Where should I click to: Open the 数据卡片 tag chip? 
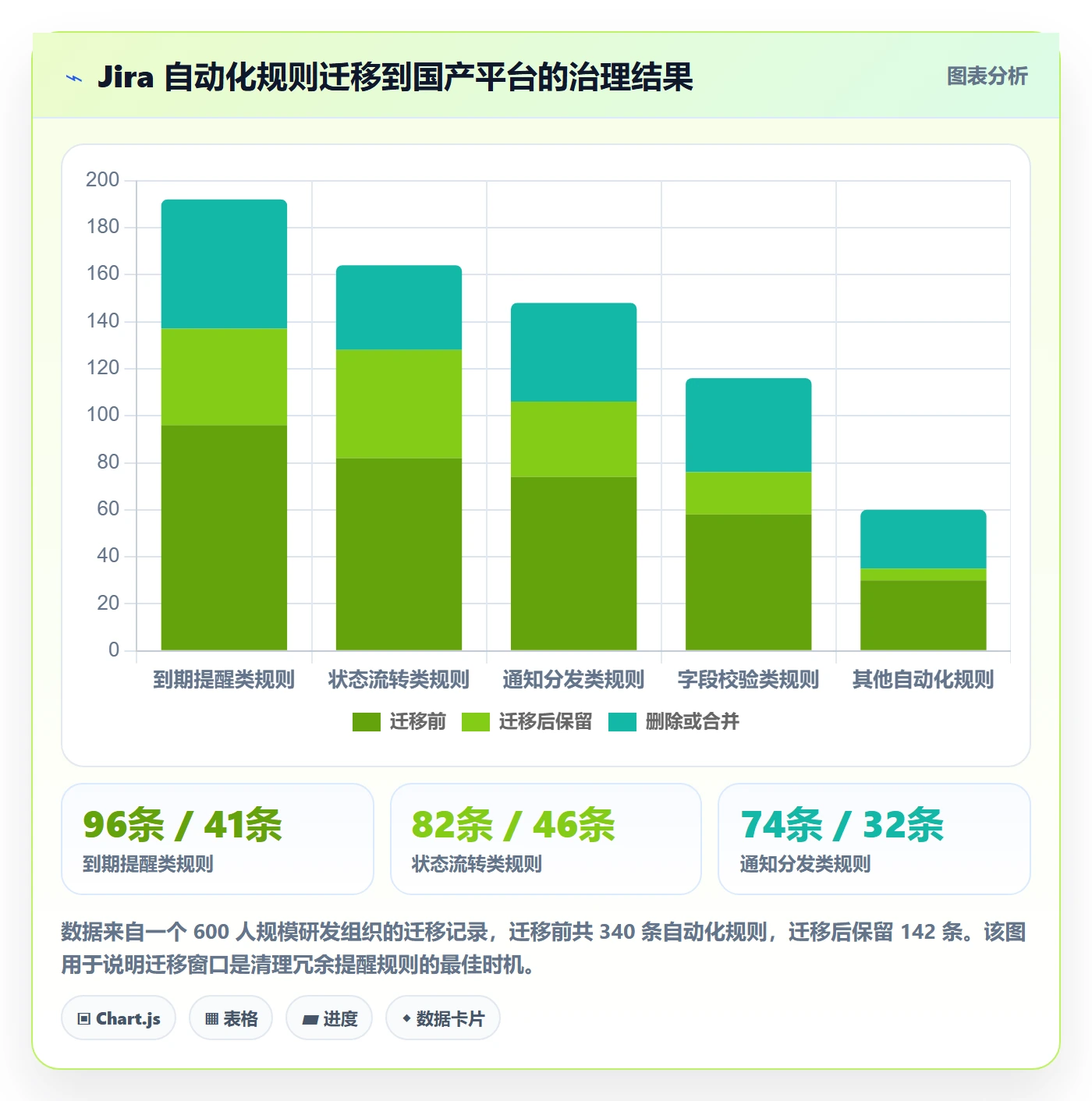(x=443, y=1018)
